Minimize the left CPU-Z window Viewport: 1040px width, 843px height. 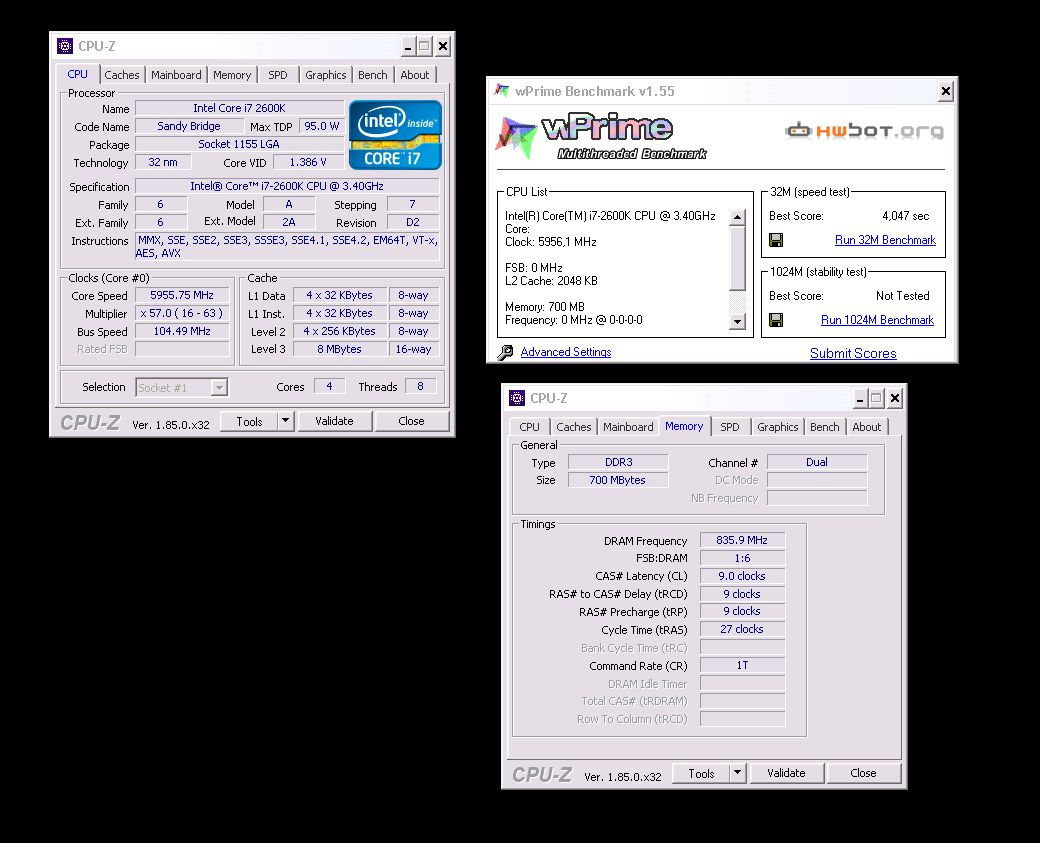pyautogui.click(x=409, y=46)
